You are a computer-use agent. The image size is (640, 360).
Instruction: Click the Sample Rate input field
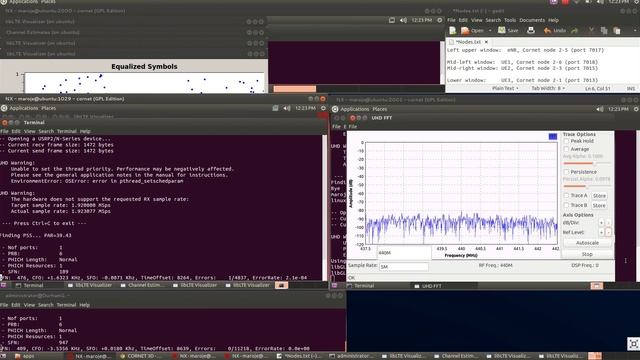pyautogui.click(x=403, y=267)
